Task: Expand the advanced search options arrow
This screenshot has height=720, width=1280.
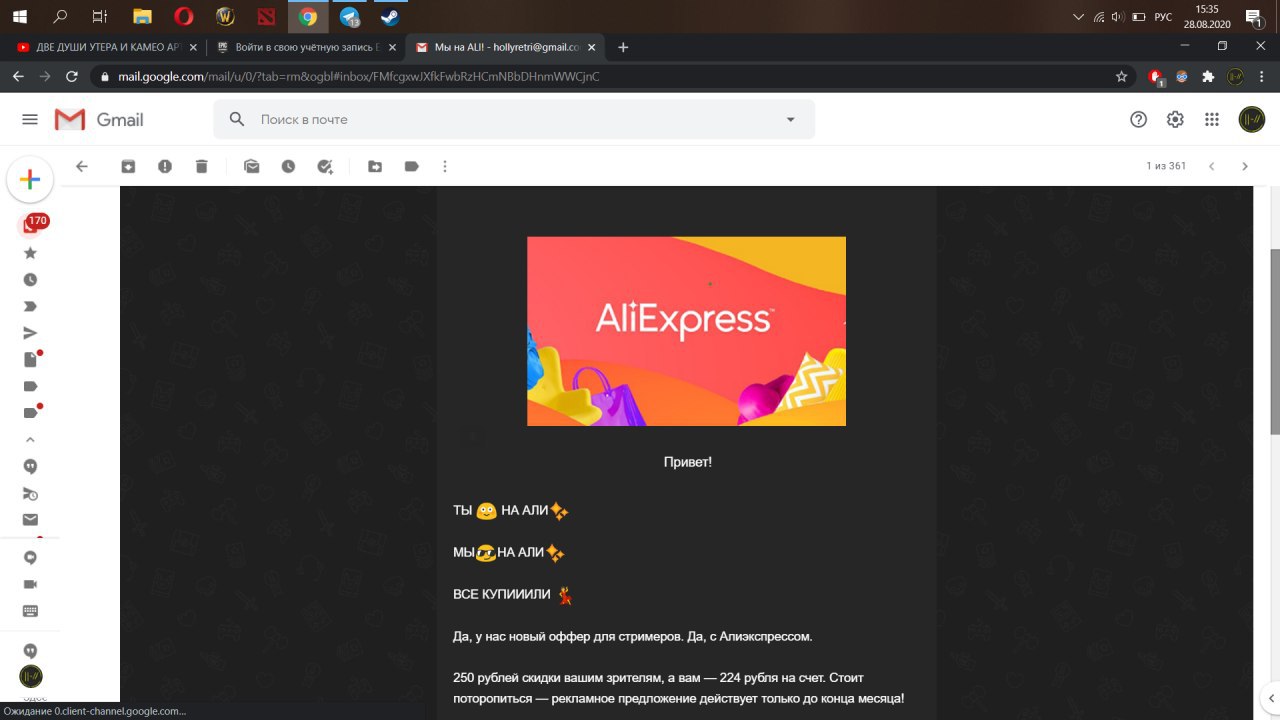Action: pyautogui.click(x=791, y=119)
